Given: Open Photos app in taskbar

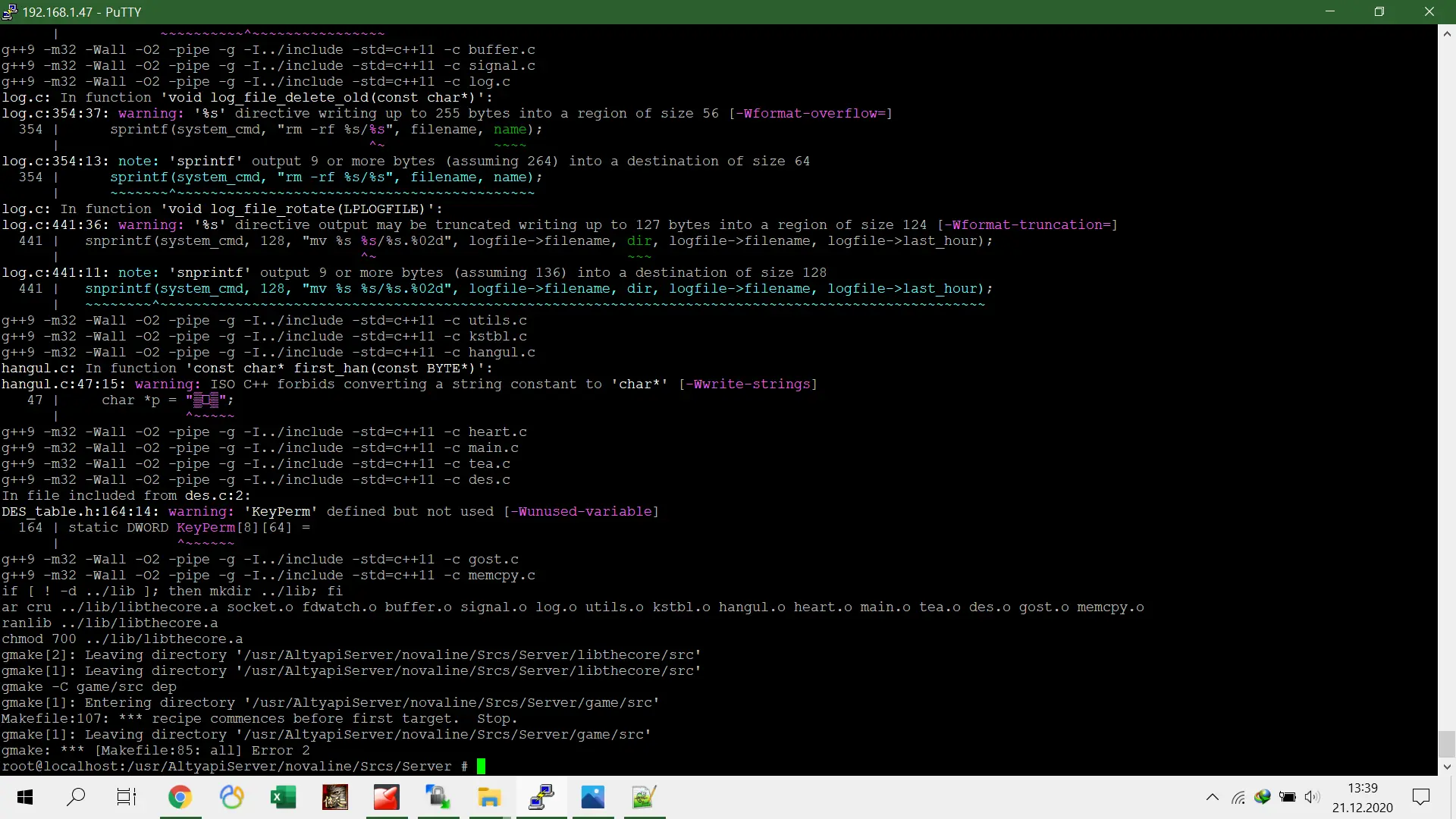Looking at the screenshot, I should pyautogui.click(x=593, y=797).
